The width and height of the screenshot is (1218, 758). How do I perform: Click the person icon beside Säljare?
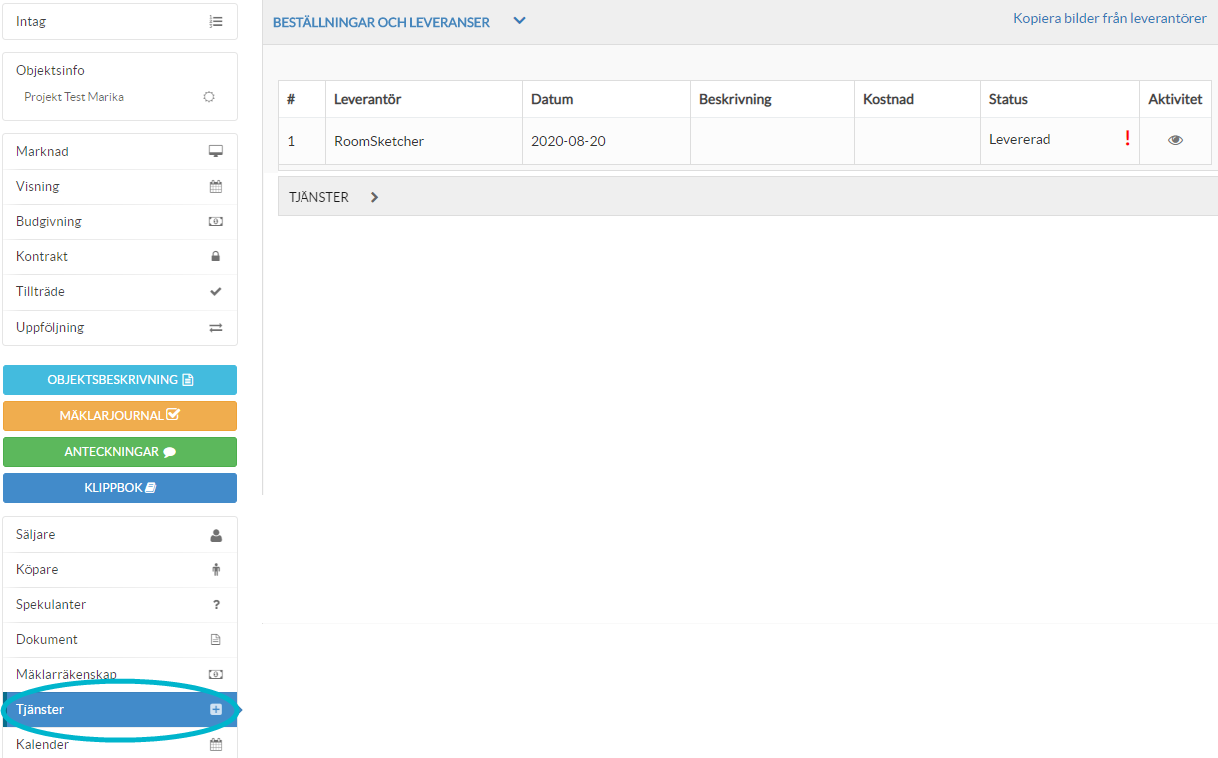[x=215, y=535]
